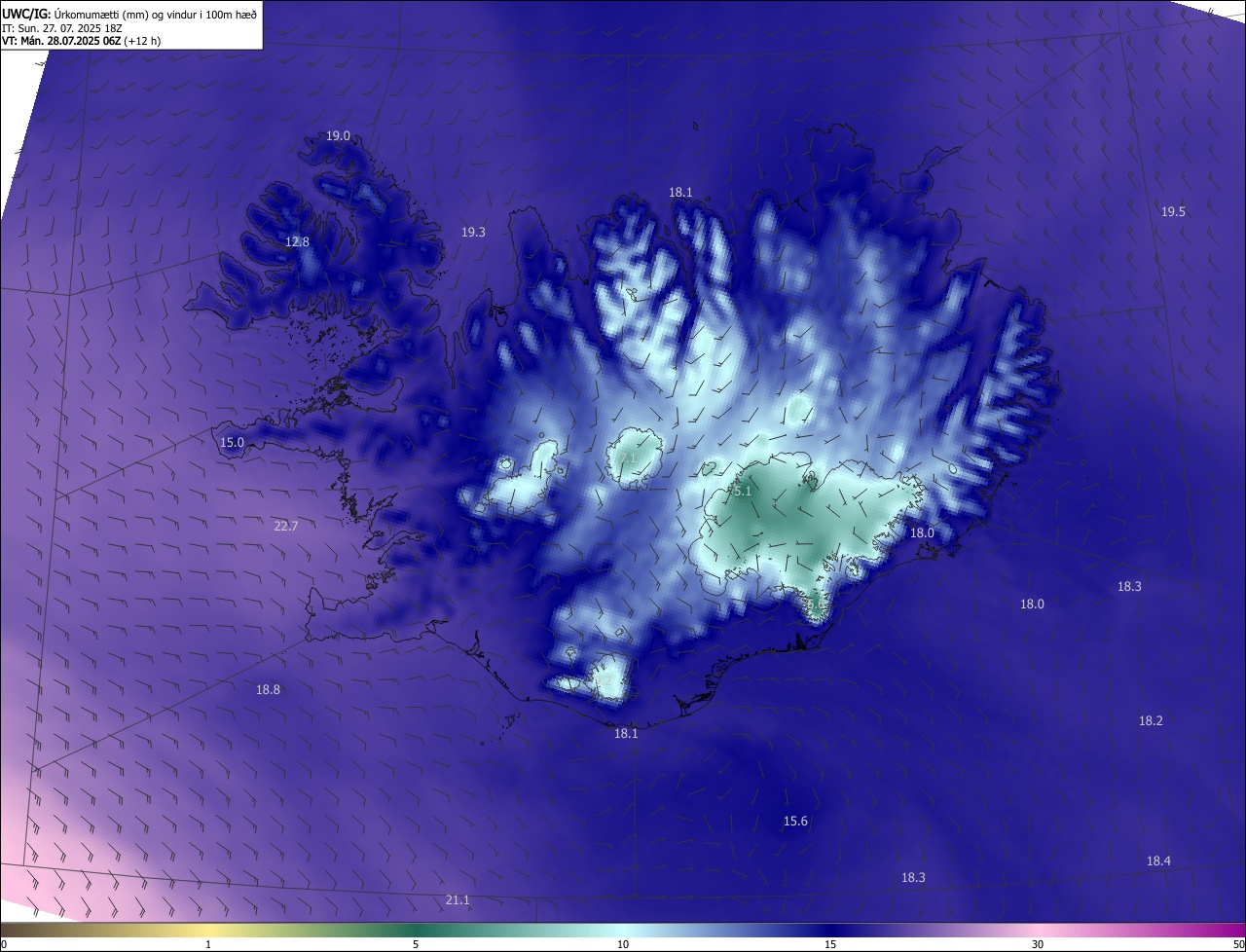Click the 19.3 value label
The image size is (1246, 952).
473,232
